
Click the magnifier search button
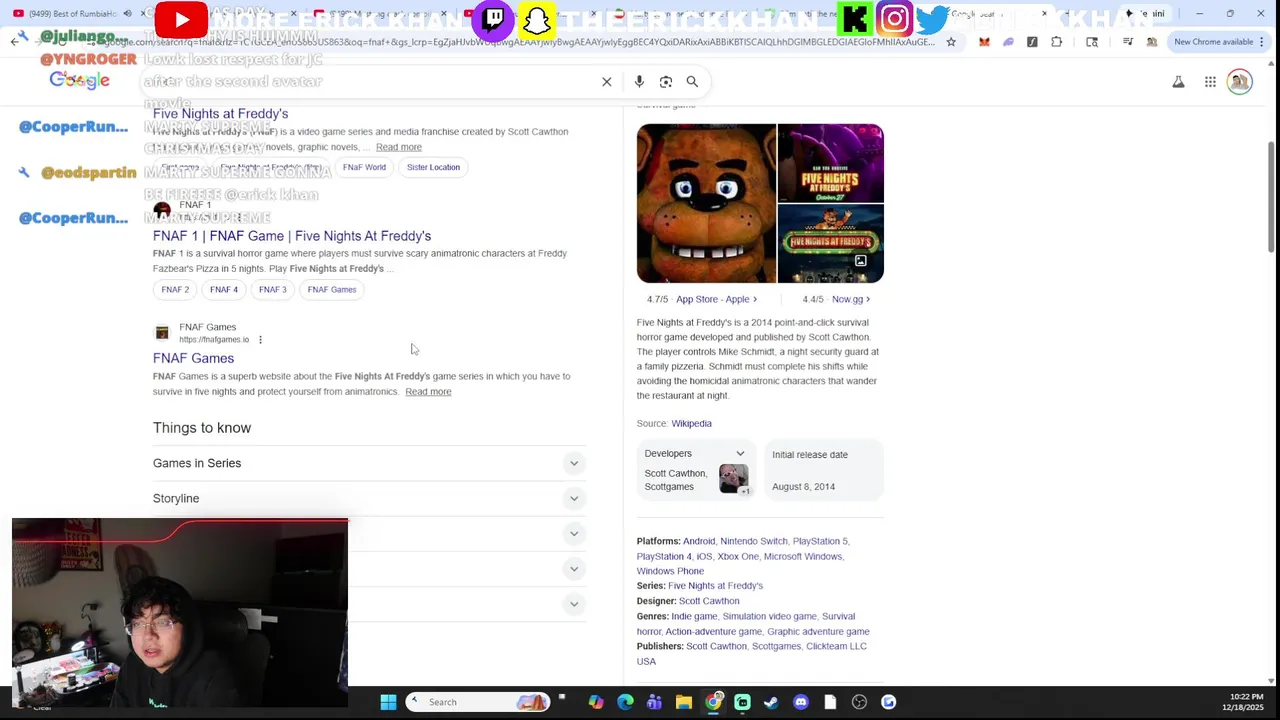pyautogui.click(x=692, y=82)
